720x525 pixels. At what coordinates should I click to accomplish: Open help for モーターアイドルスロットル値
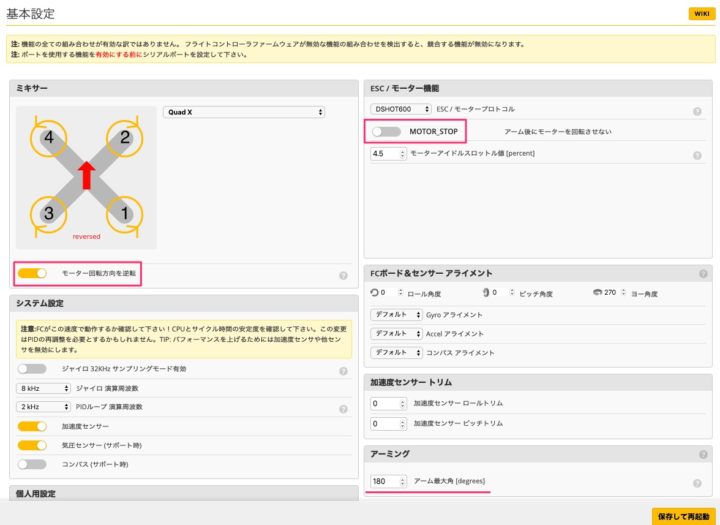[x=696, y=156]
